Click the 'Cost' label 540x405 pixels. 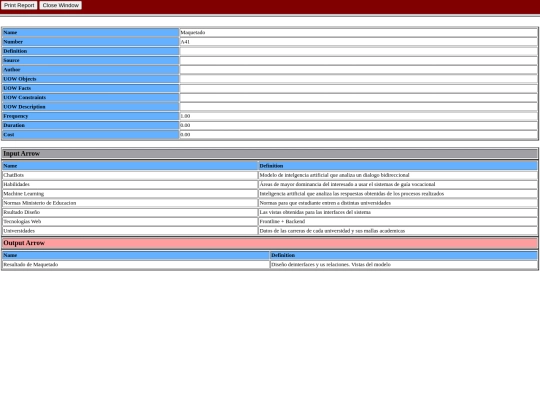9,135
